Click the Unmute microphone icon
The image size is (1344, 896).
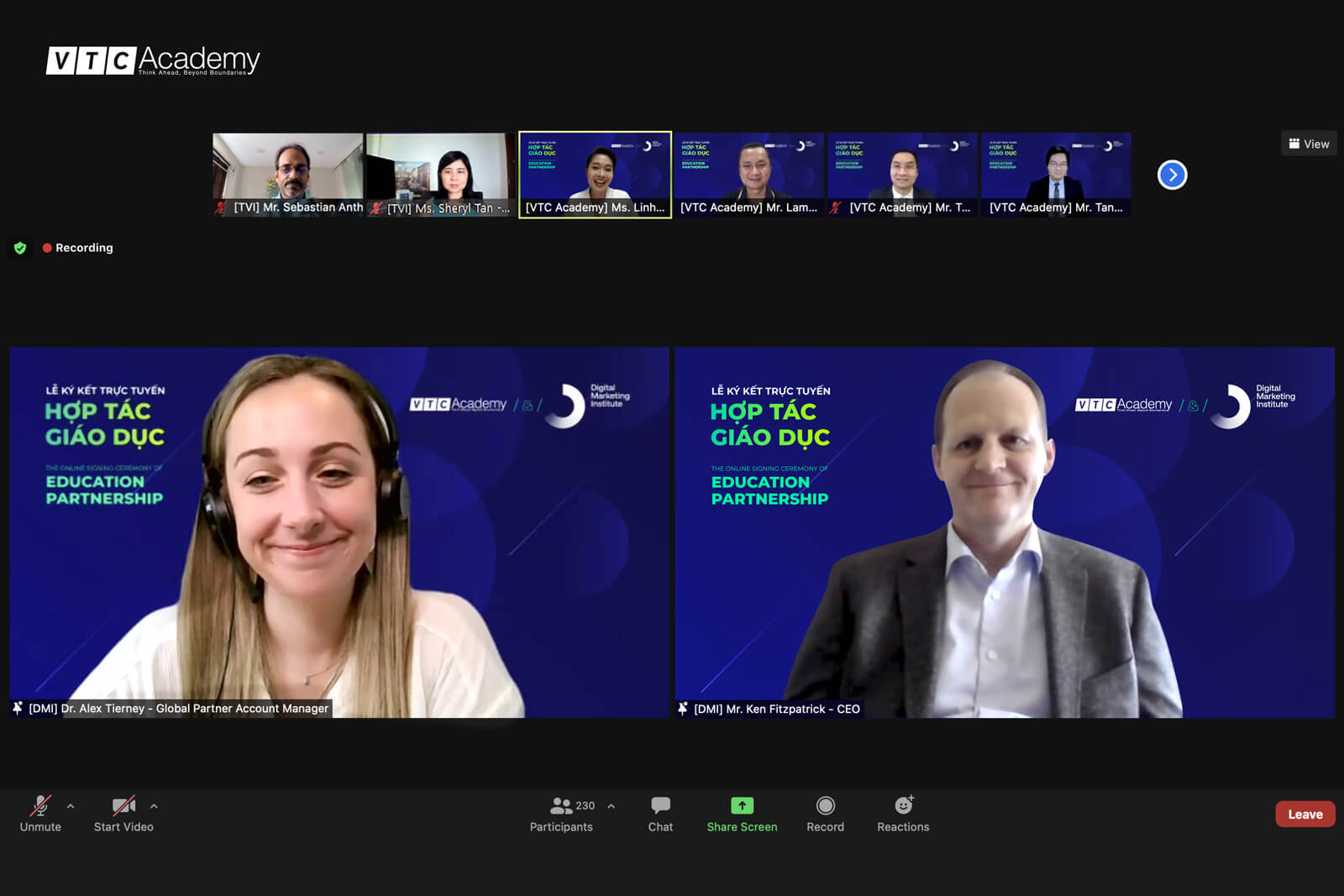[39, 806]
